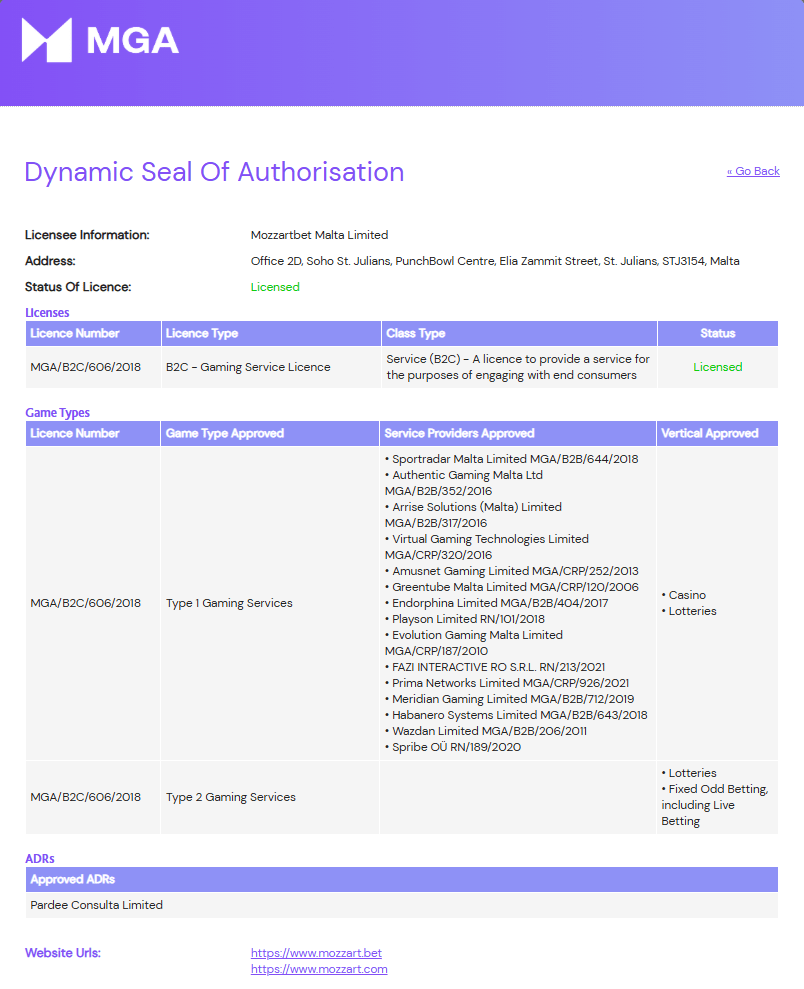Click the Licence Type column header

point(271,333)
